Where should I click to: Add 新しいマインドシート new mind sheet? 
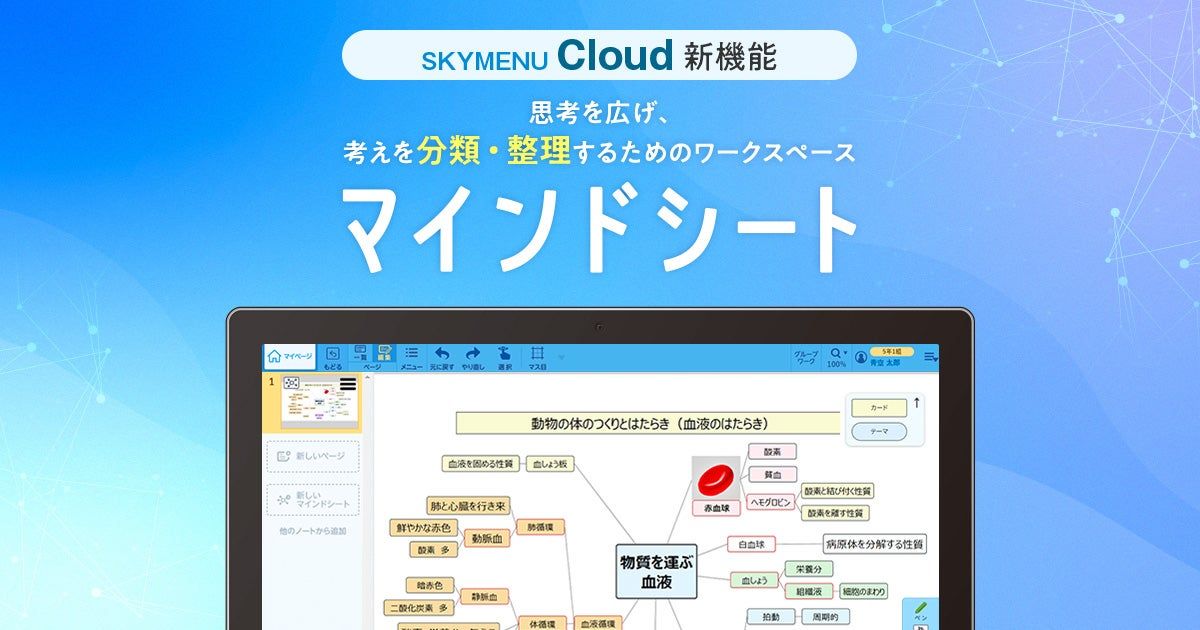pos(312,499)
